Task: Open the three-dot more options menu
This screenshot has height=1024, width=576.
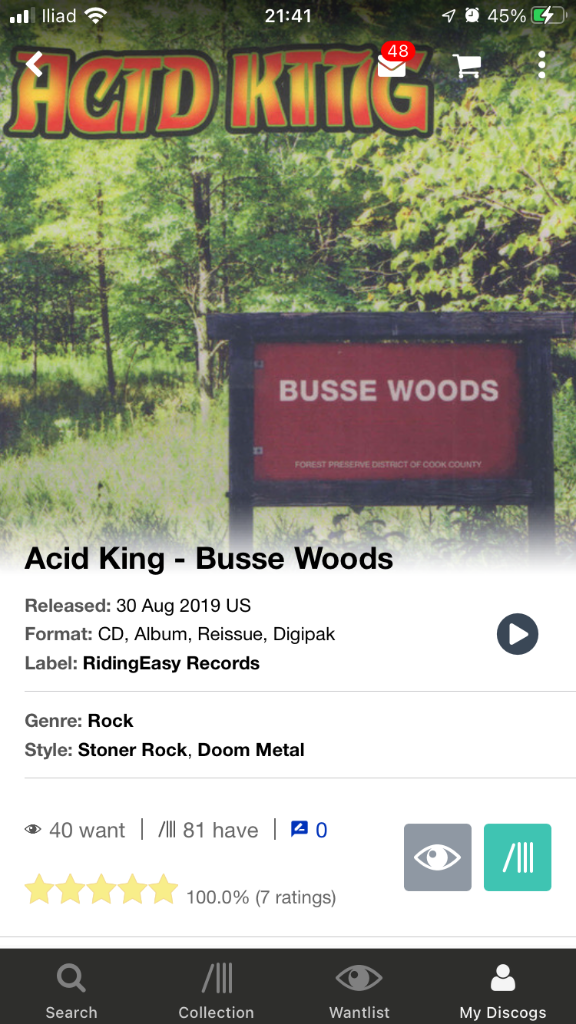Action: click(x=541, y=65)
